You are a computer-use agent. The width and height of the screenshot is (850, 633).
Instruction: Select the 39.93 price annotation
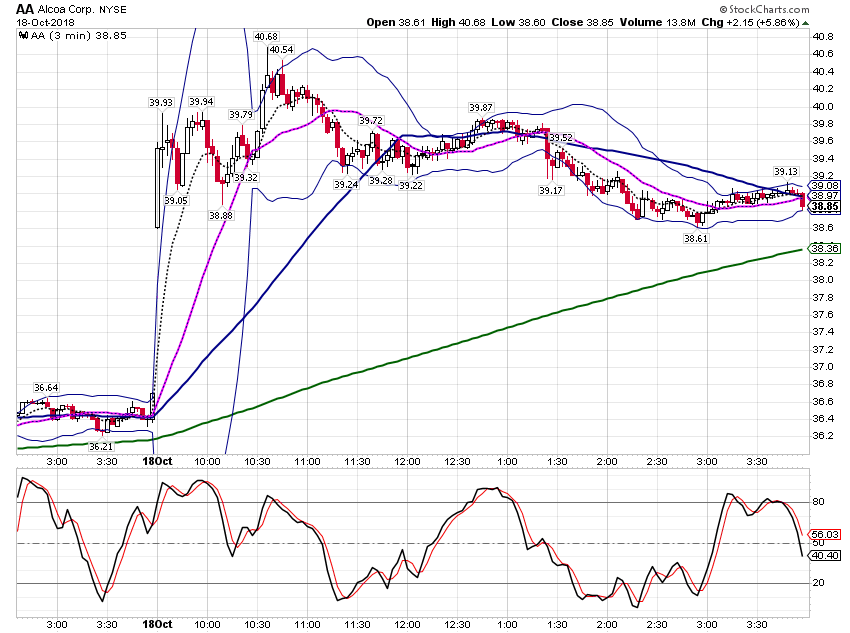(161, 102)
